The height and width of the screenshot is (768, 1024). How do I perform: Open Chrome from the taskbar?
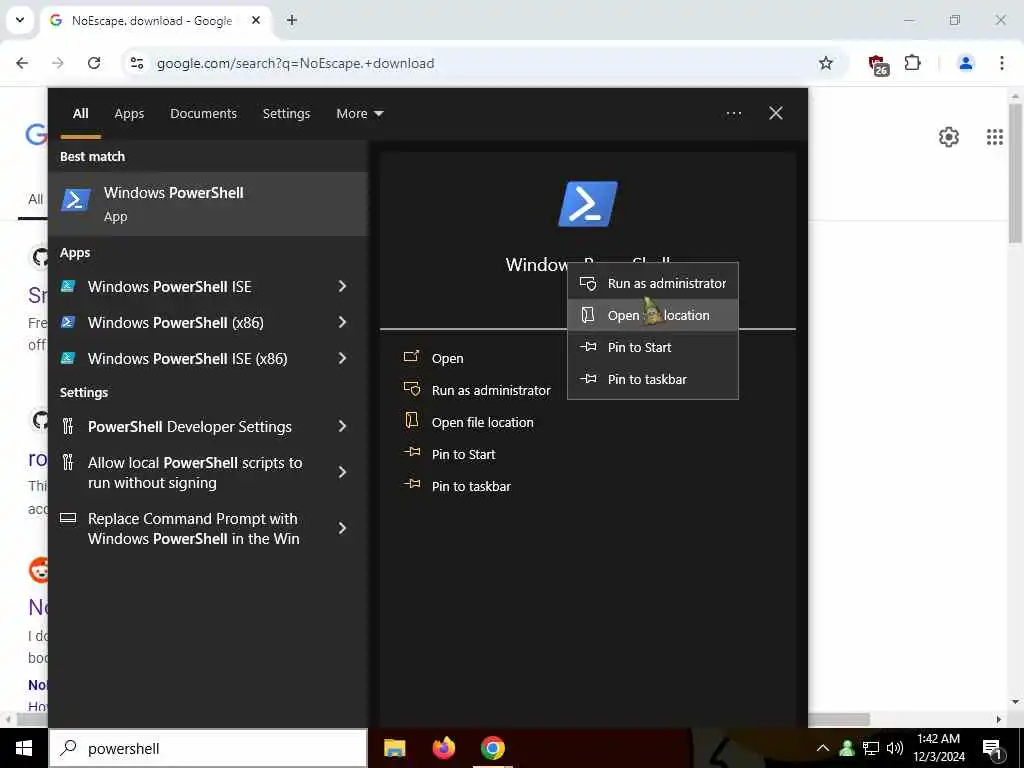click(x=492, y=748)
